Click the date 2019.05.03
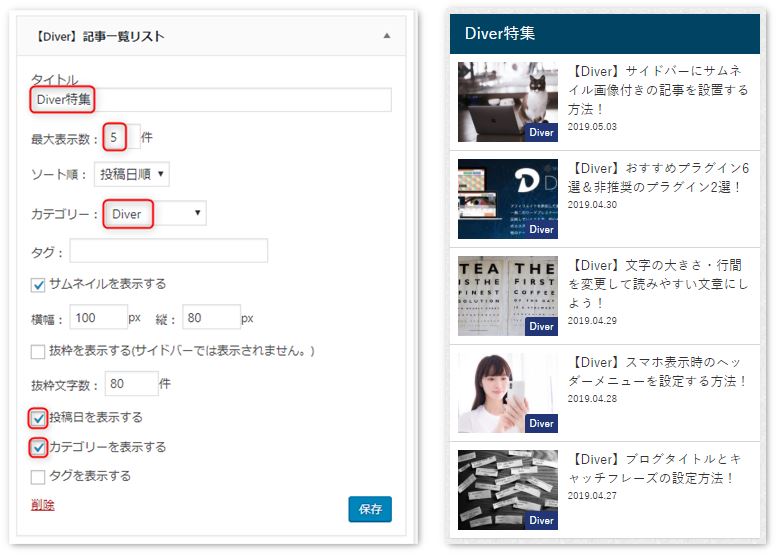The width and height of the screenshot is (776, 556). pos(592,127)
